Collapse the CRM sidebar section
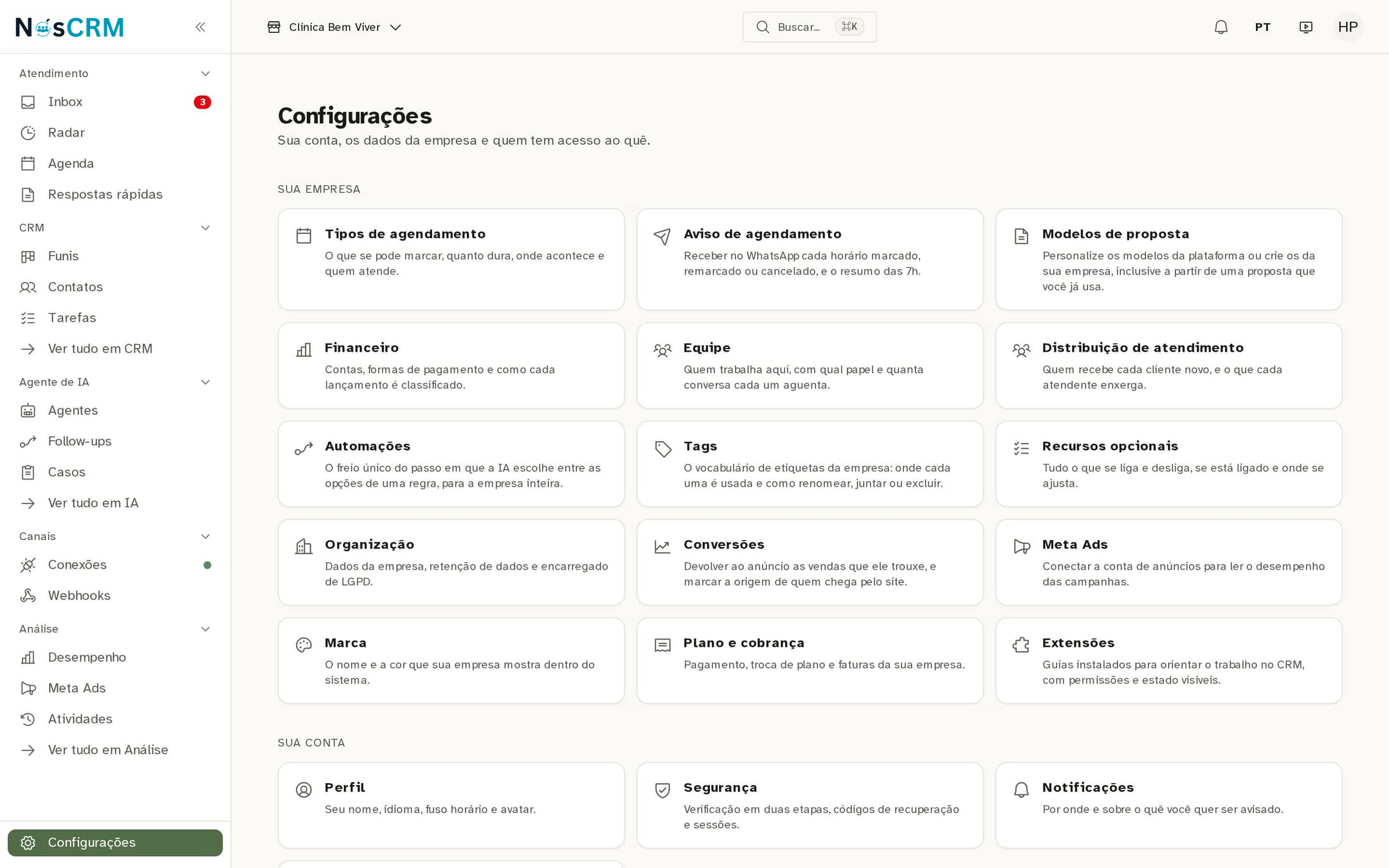The width and height of the screenshot is (1389, 868). click(x=115, y=228)
